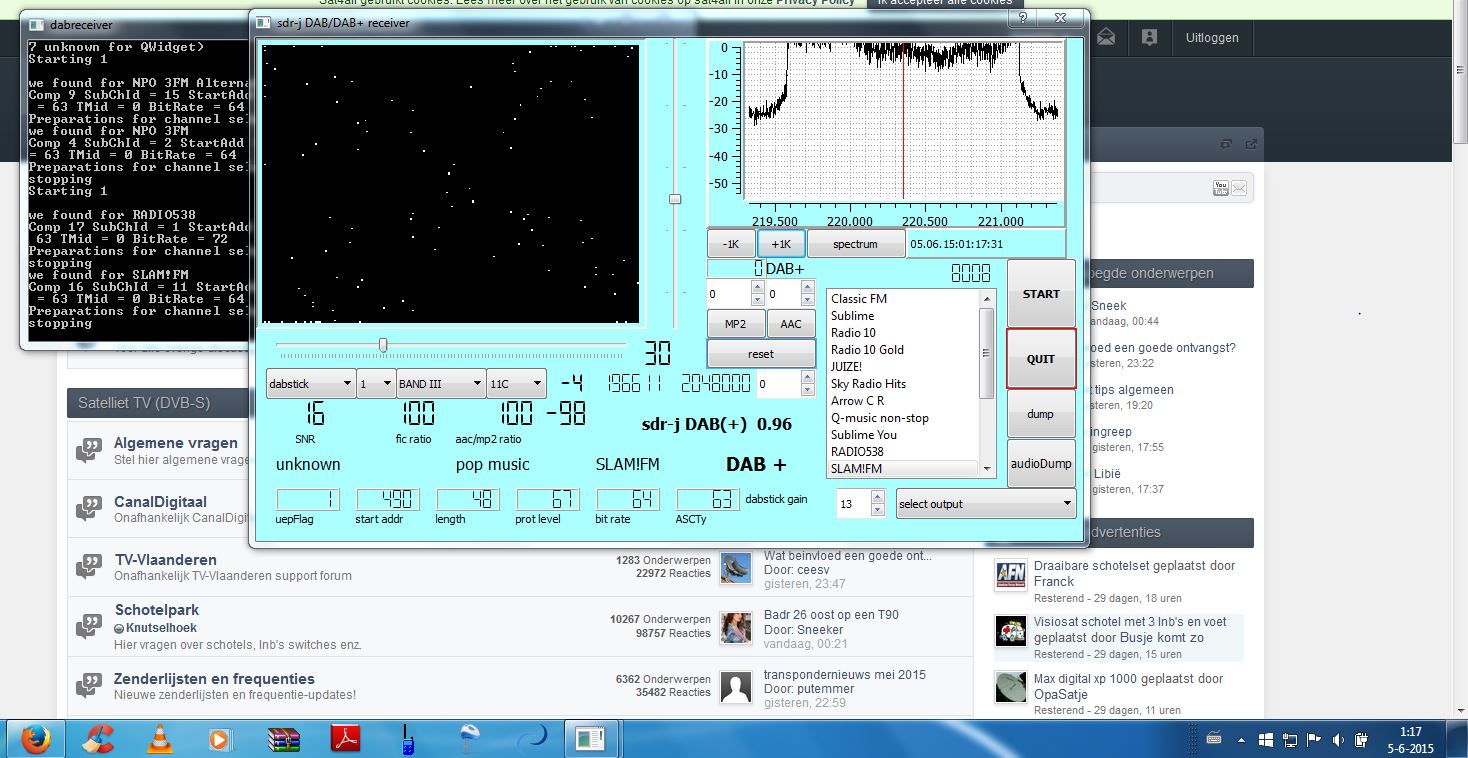
Task: Click the QUIT button
Action: (x=1041, y=359)
